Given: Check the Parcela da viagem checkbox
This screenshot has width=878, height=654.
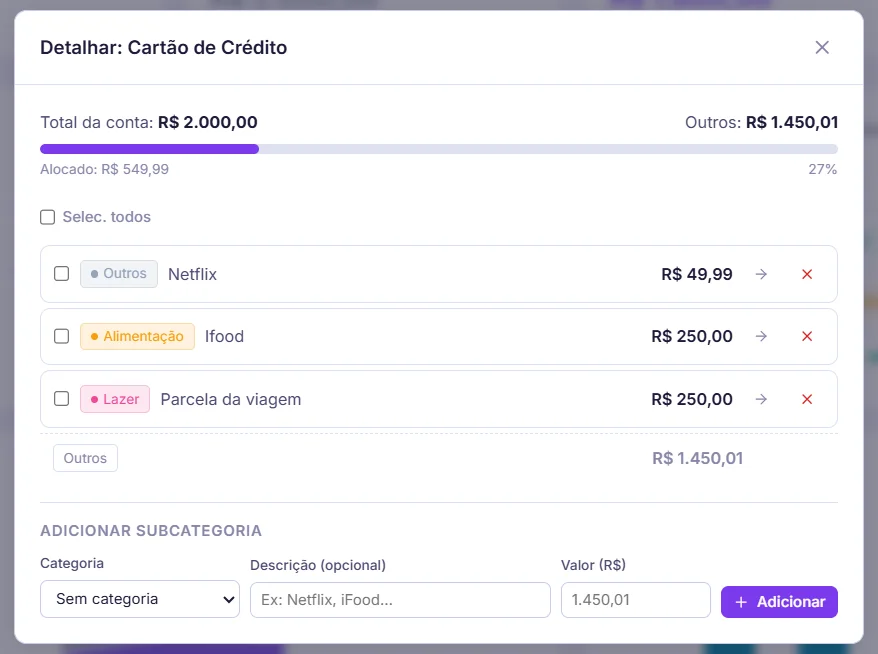Looking at the screenshot, I should pos(61,399).
